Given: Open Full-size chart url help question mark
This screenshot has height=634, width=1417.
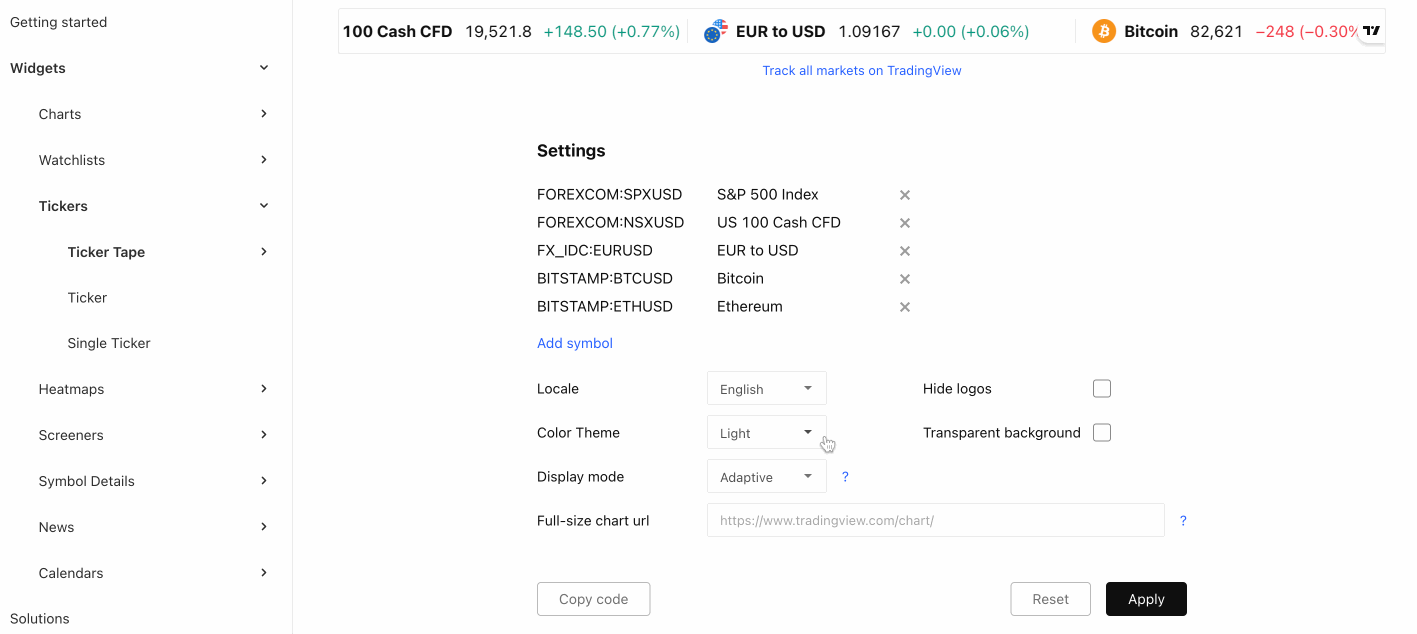Looking at the screenshot, I should click(x=1183, y=521).
